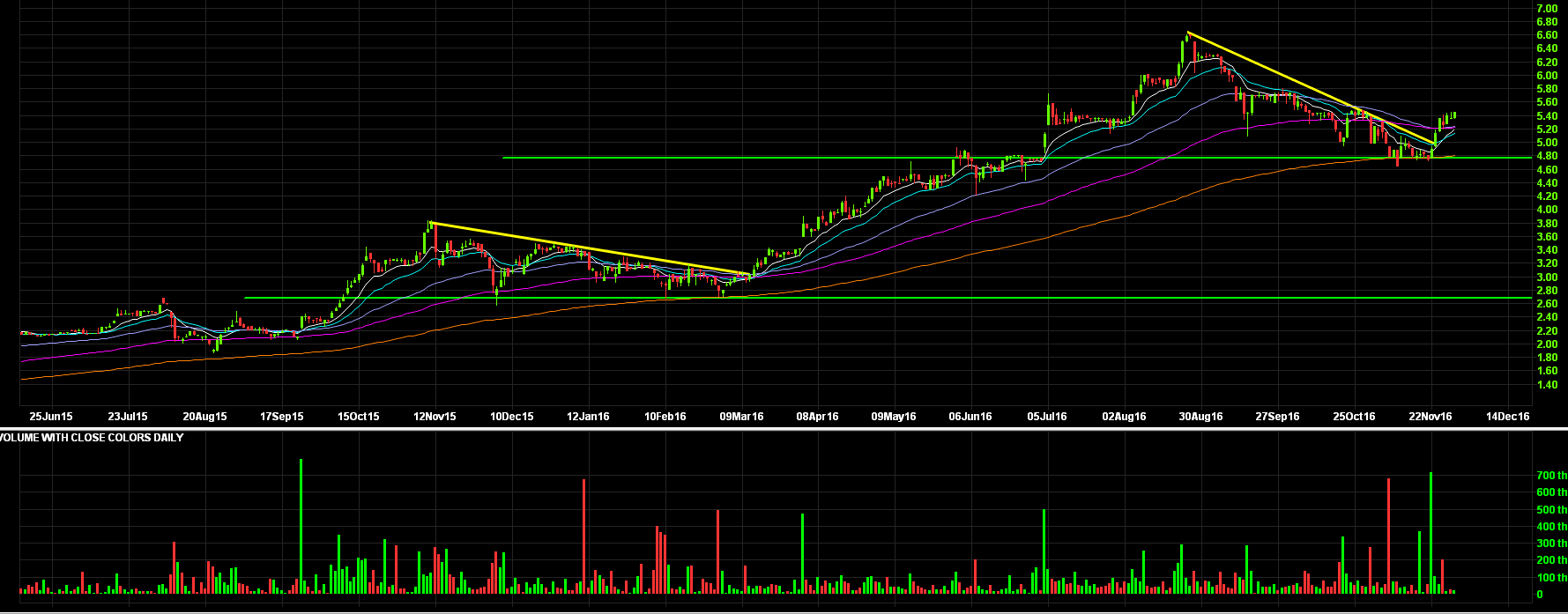Screen dimensions: 1568x614
Task: Click the 3.20 price axis label
Action: (1547, 263)
